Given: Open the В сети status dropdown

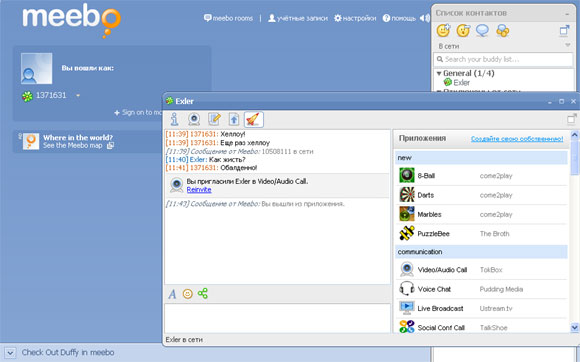Looking at the screenshot, I should click(x=568, y=46).
